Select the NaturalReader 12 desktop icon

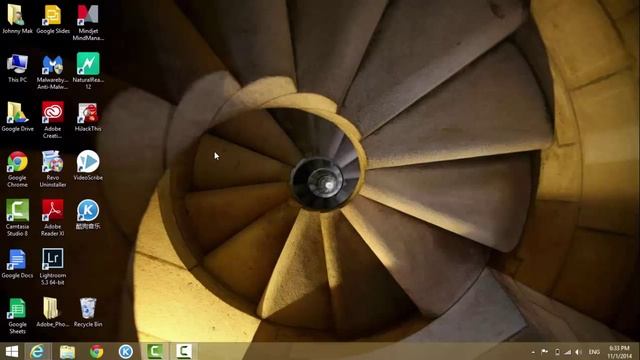88,71
